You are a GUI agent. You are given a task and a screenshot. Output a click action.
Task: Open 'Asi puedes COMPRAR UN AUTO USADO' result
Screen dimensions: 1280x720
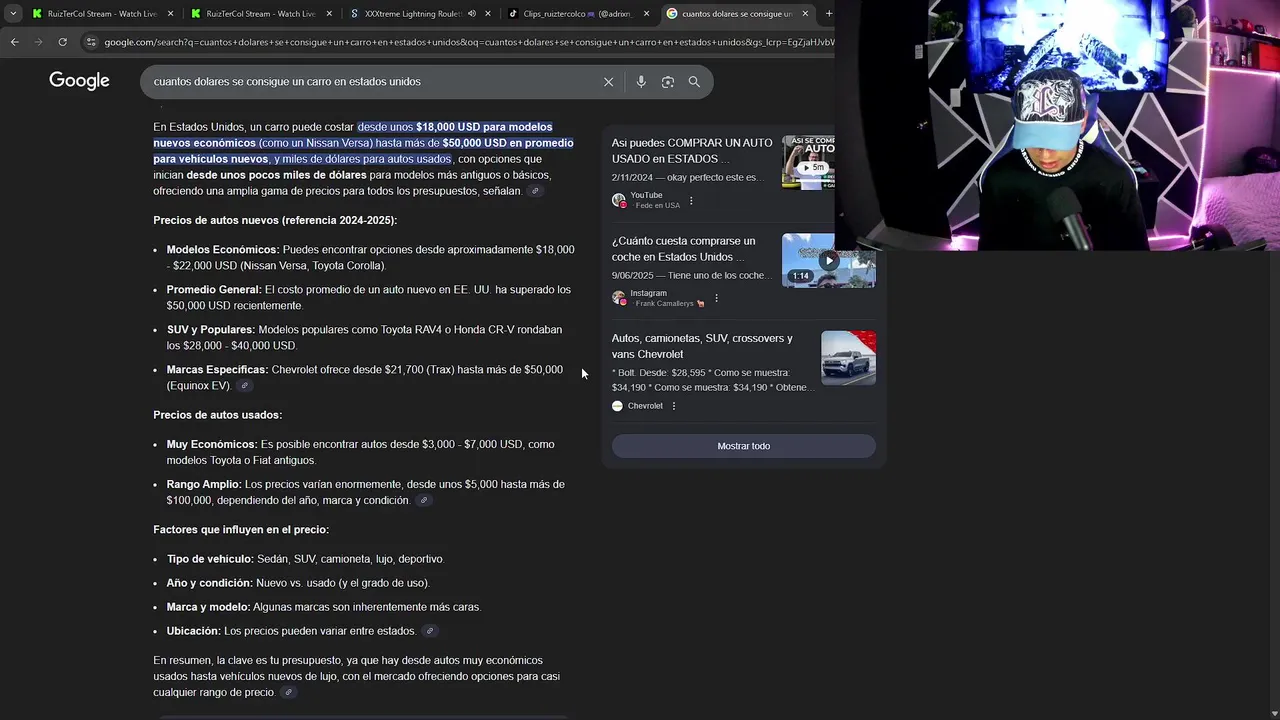click(x=692, y=151)
